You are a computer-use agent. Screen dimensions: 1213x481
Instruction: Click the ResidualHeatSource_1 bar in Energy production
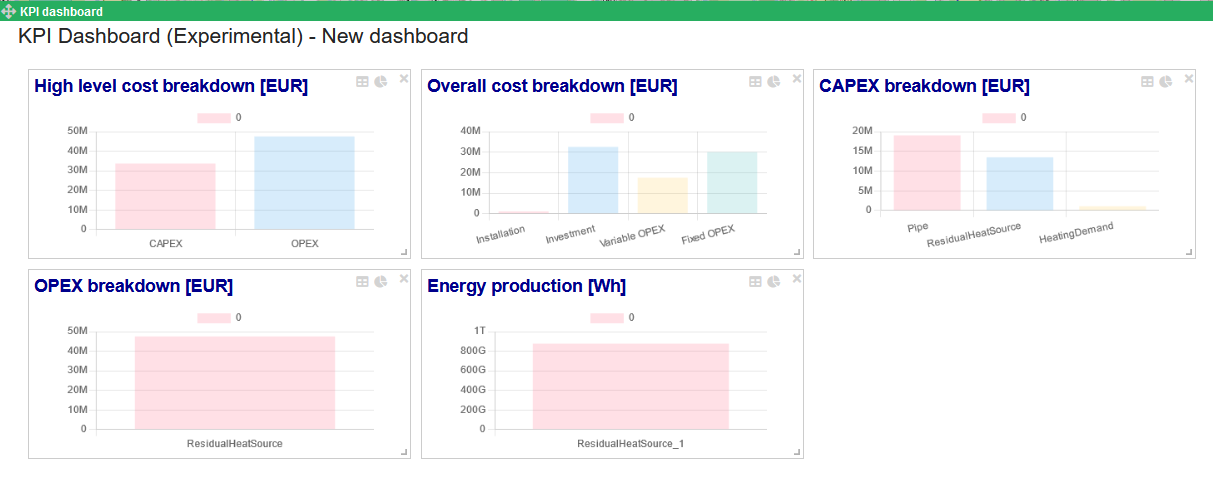coord(630,386)
